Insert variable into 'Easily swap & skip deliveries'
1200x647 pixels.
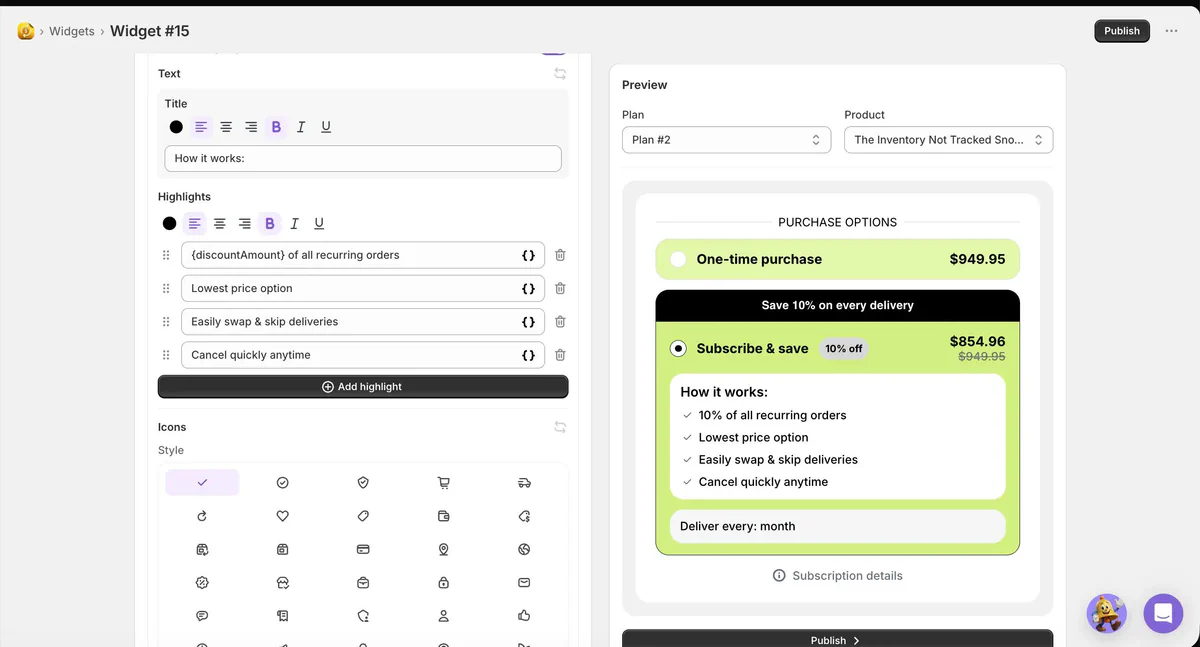(529, 322)
